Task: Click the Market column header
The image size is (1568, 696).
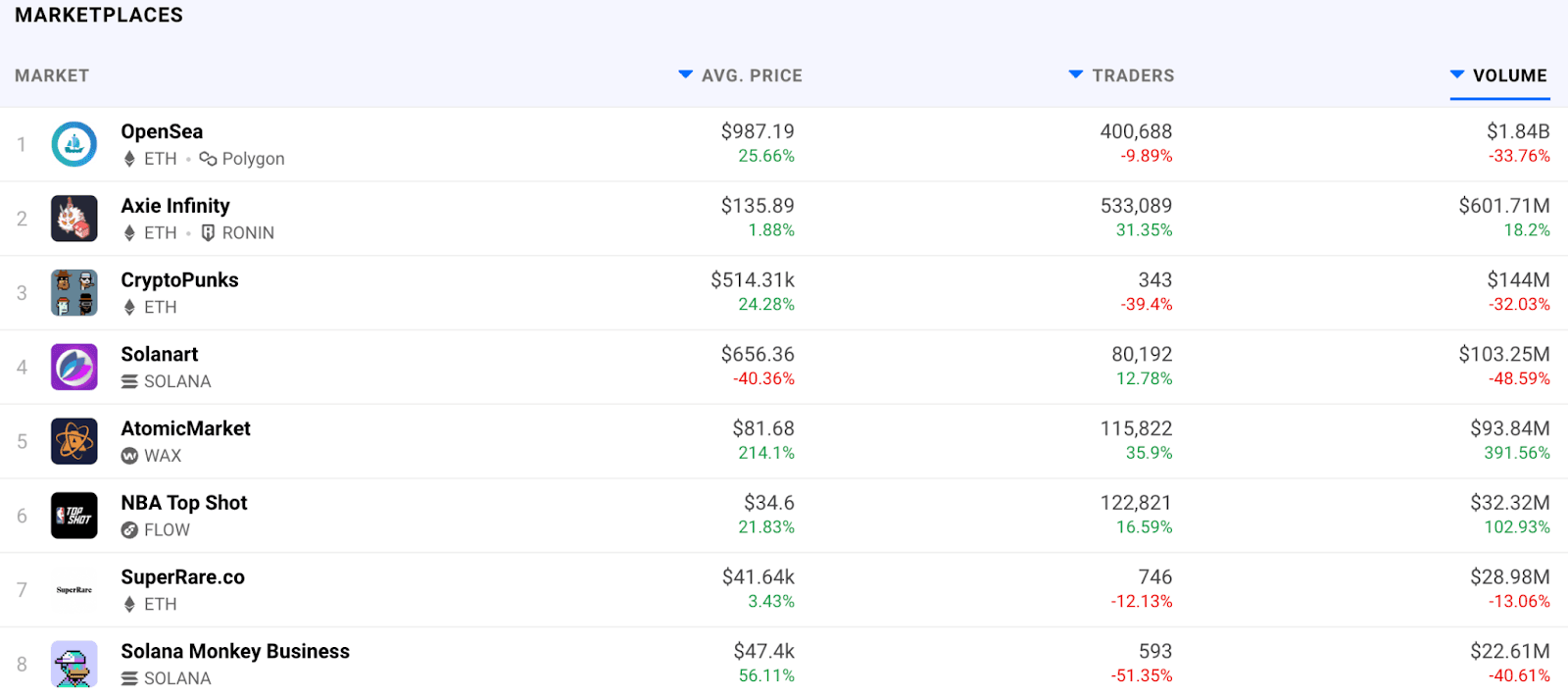Action: [x=52, y=75]
